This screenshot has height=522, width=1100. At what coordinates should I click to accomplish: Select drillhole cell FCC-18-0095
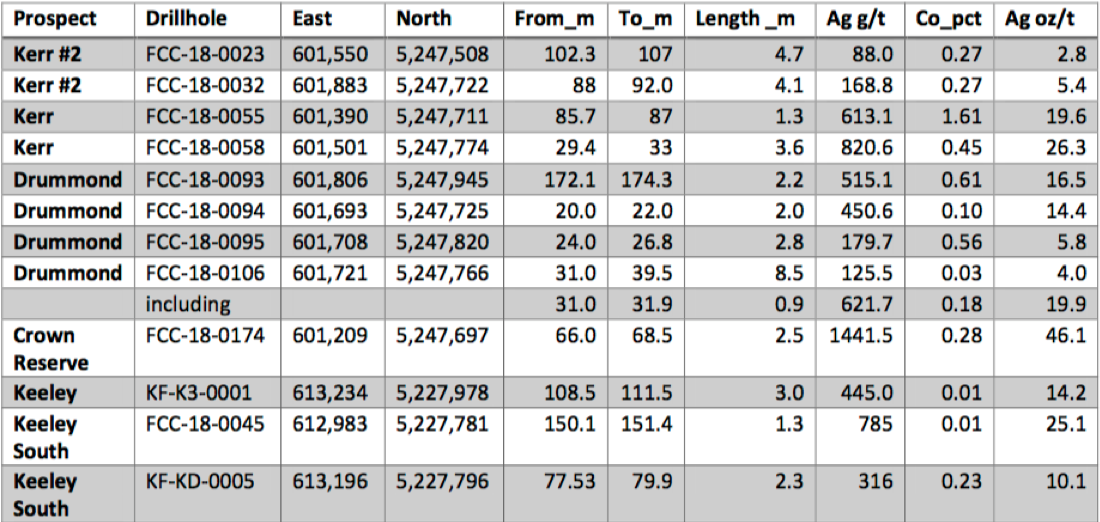(205, 242)
